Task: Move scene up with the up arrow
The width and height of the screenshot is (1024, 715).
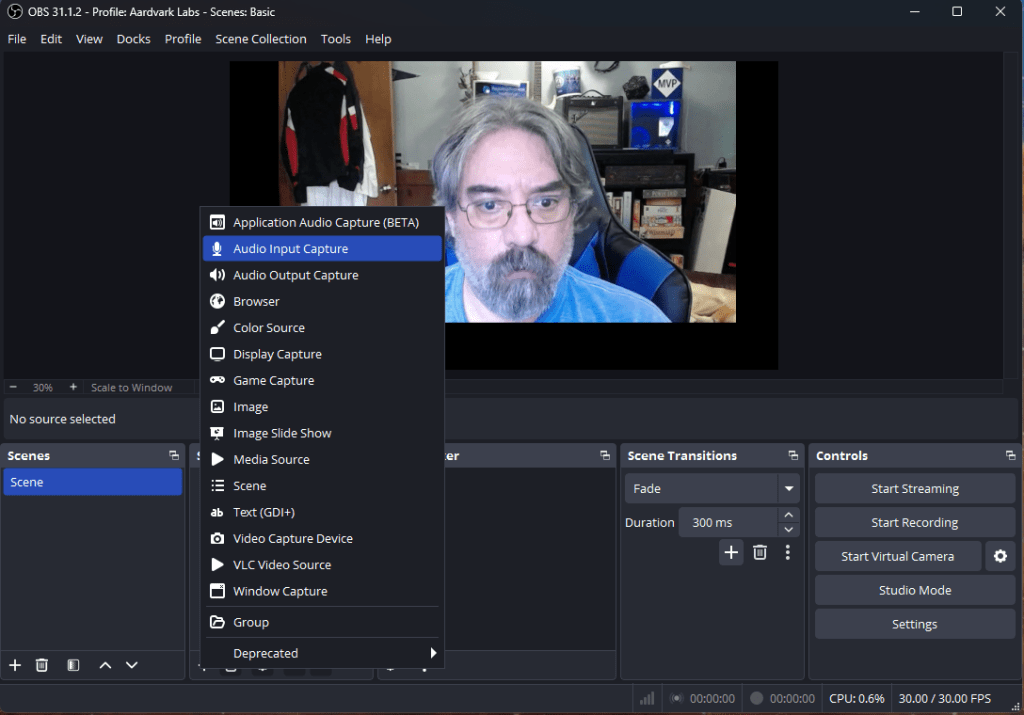Action: [105, 665]
